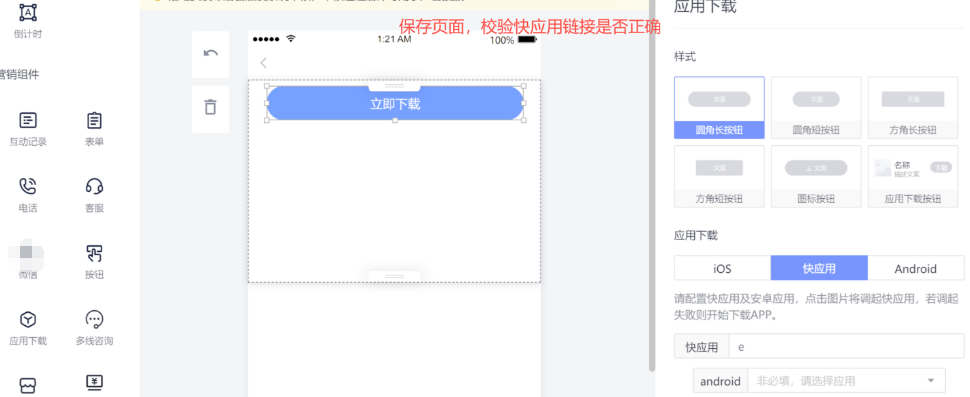Click the 快应用 link input field

[x=846, y=347]
